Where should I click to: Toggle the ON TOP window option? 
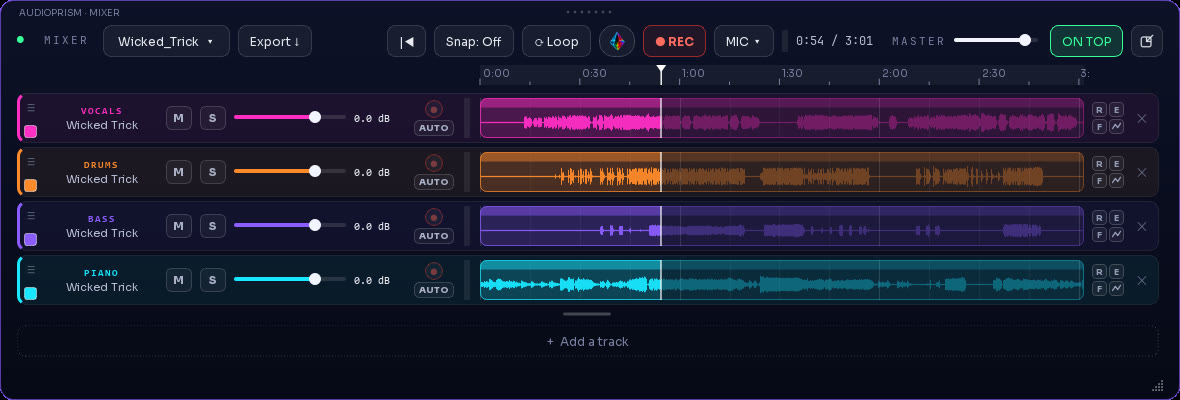pos(1086,41)
